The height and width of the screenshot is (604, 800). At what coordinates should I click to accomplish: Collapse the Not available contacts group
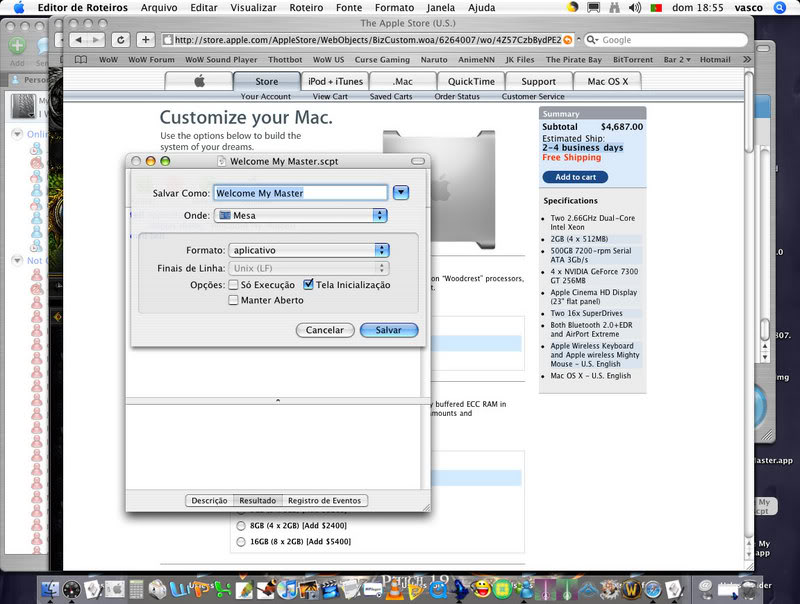pyautogui.click(x=17, y=260)
